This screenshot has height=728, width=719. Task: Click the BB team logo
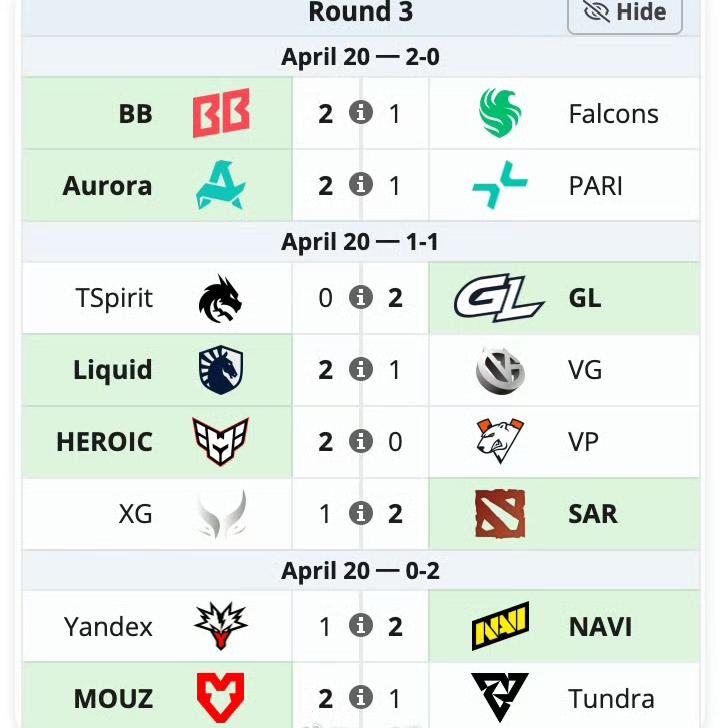(221, 113)
